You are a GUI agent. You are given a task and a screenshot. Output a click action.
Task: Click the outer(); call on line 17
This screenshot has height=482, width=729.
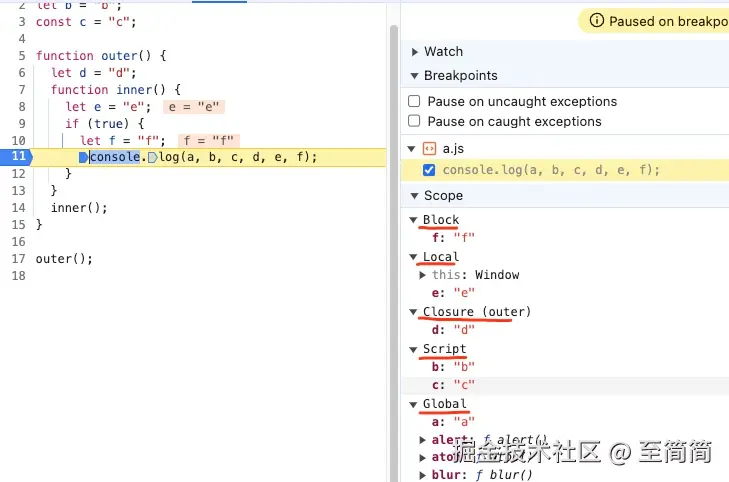pos(64,259)
